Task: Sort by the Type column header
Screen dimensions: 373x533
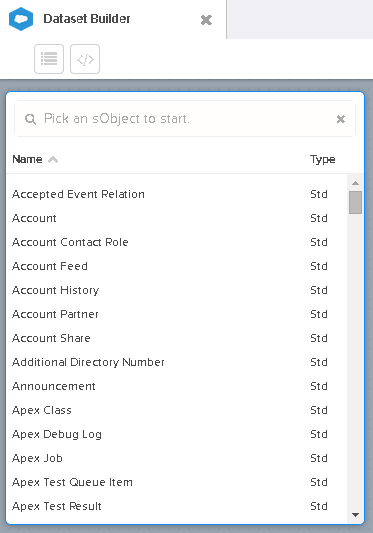Action: point(322,159)
